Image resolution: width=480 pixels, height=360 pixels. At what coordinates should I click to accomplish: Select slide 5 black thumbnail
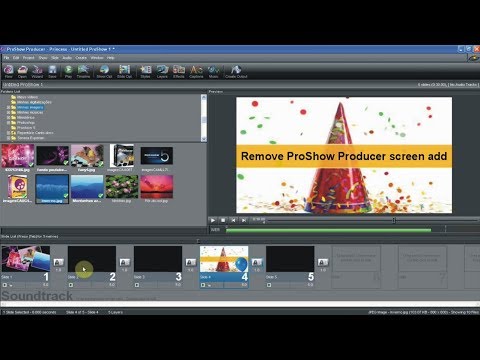point(290,259)
